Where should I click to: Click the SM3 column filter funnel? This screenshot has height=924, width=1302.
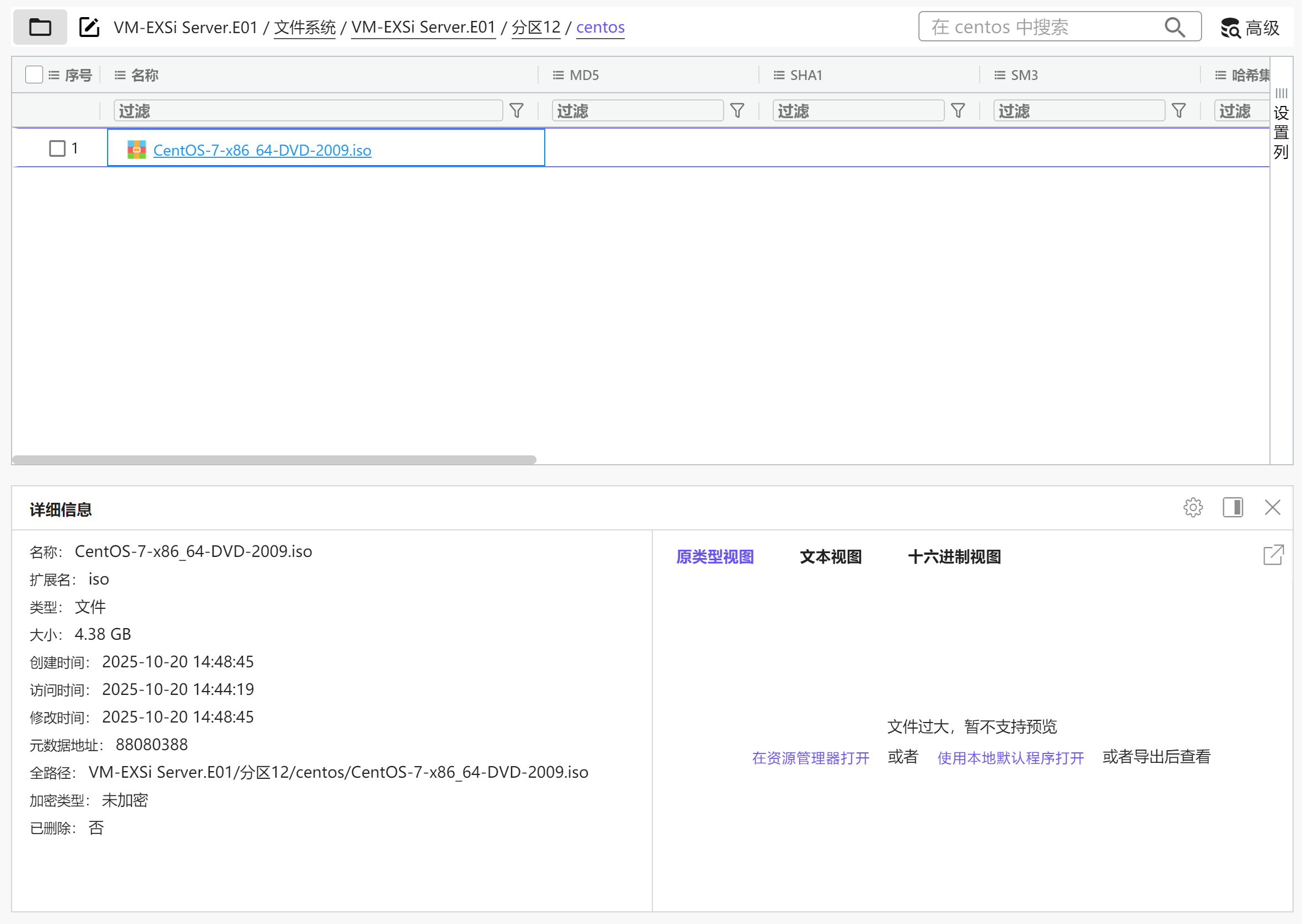coord(1178,110)
